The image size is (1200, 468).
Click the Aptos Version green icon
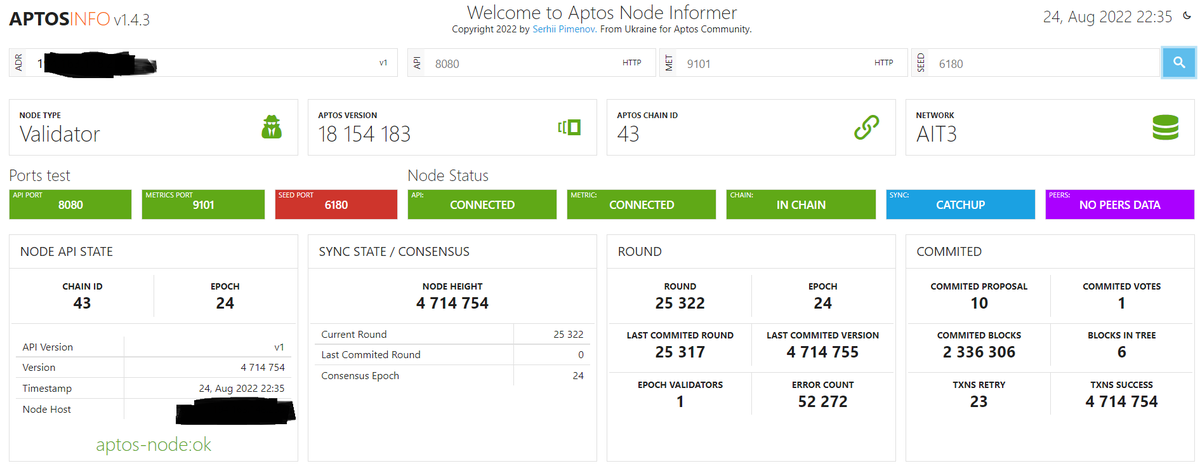click(569, 127)
